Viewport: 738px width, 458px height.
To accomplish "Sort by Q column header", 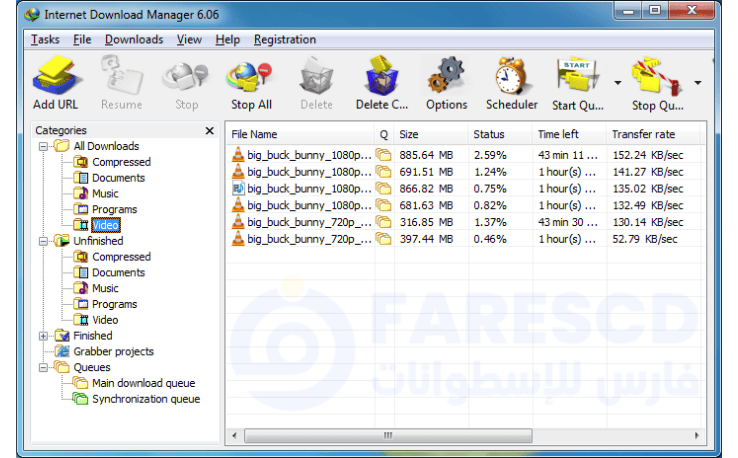I will coord(384,135).
